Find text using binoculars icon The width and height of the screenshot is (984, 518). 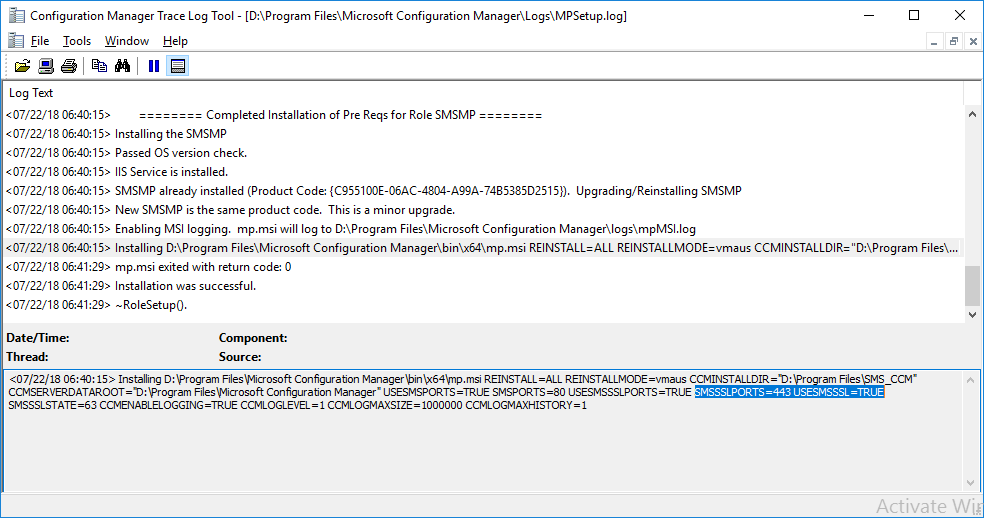(122, 66)
